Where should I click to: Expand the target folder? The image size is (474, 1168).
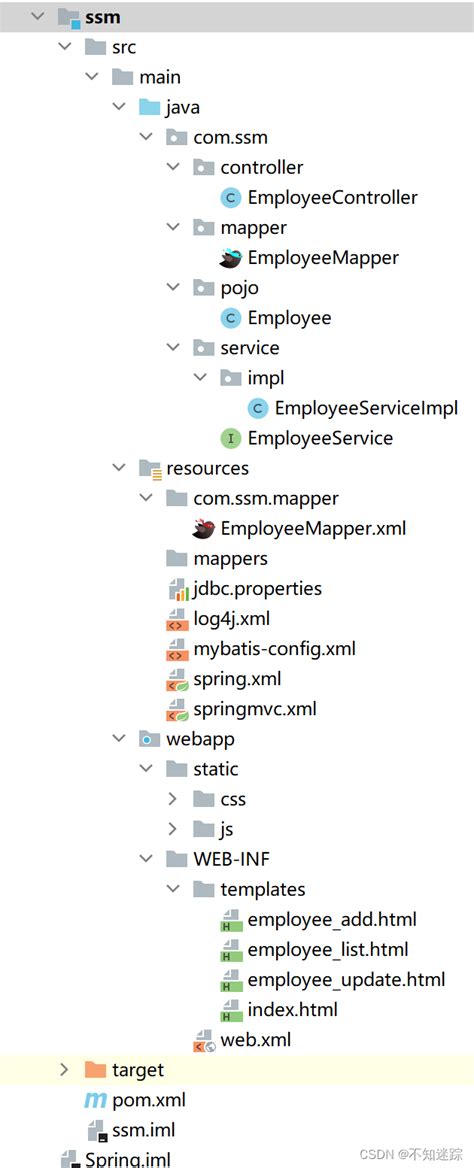(64, 1070)
